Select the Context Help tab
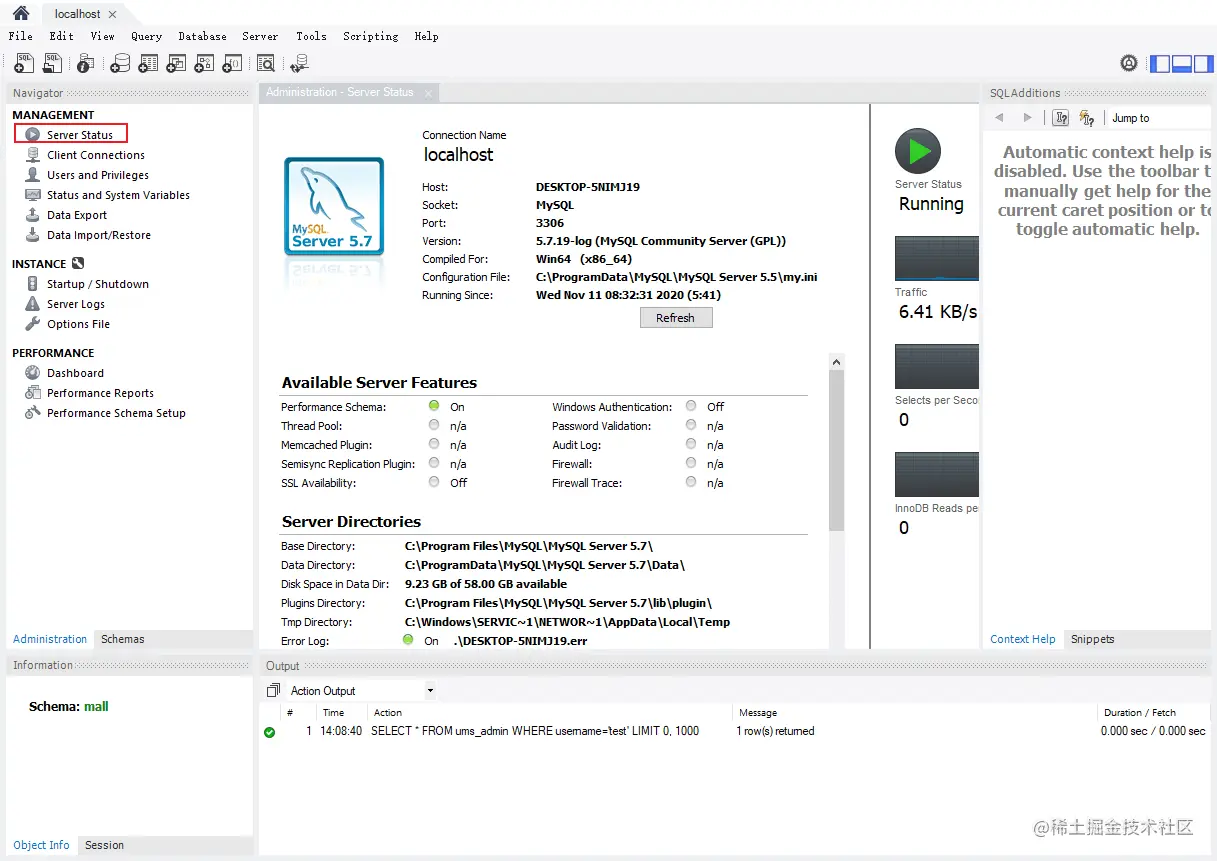Viewport: 1217px width, 861px height. [x=1023, y=639]
